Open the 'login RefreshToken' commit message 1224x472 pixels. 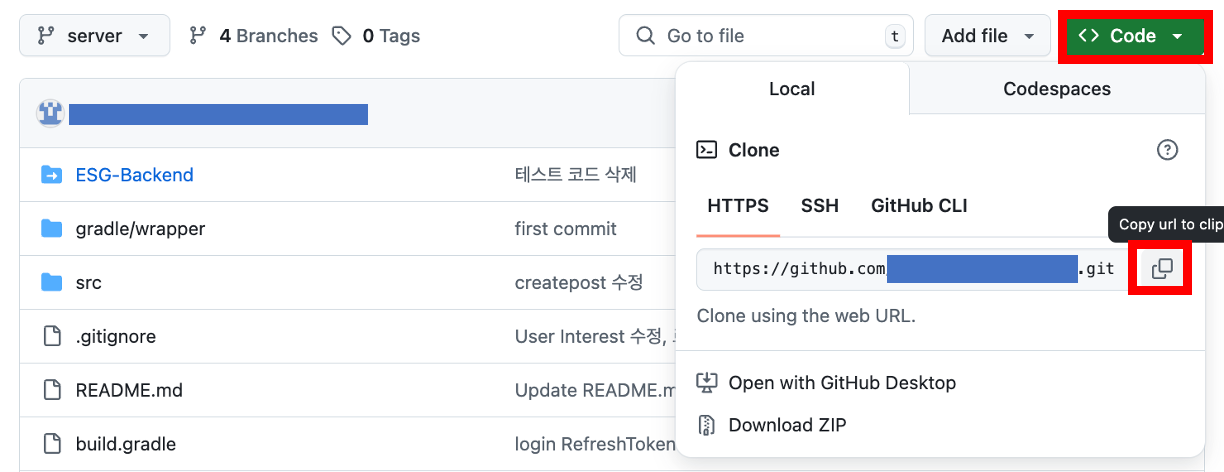tap(595, 444)
